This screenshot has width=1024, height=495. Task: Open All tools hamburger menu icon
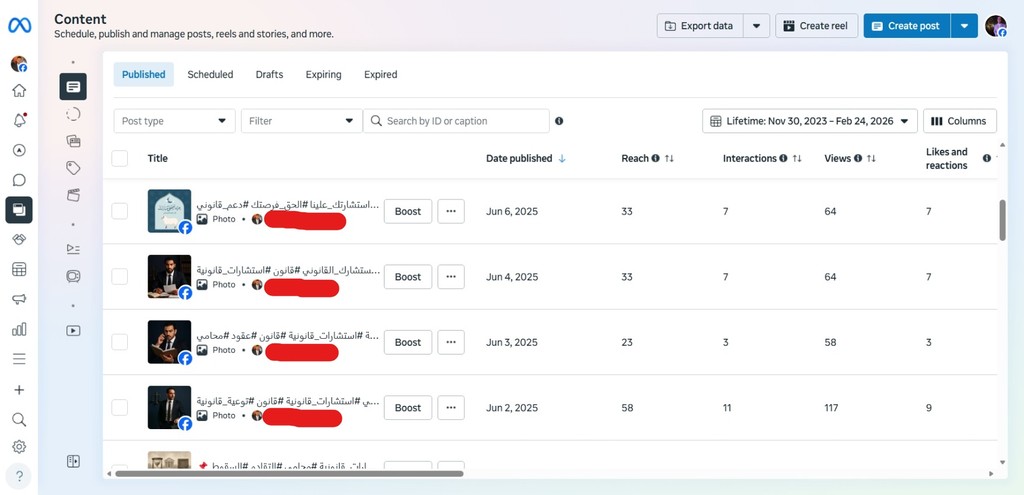click(19, 359)
